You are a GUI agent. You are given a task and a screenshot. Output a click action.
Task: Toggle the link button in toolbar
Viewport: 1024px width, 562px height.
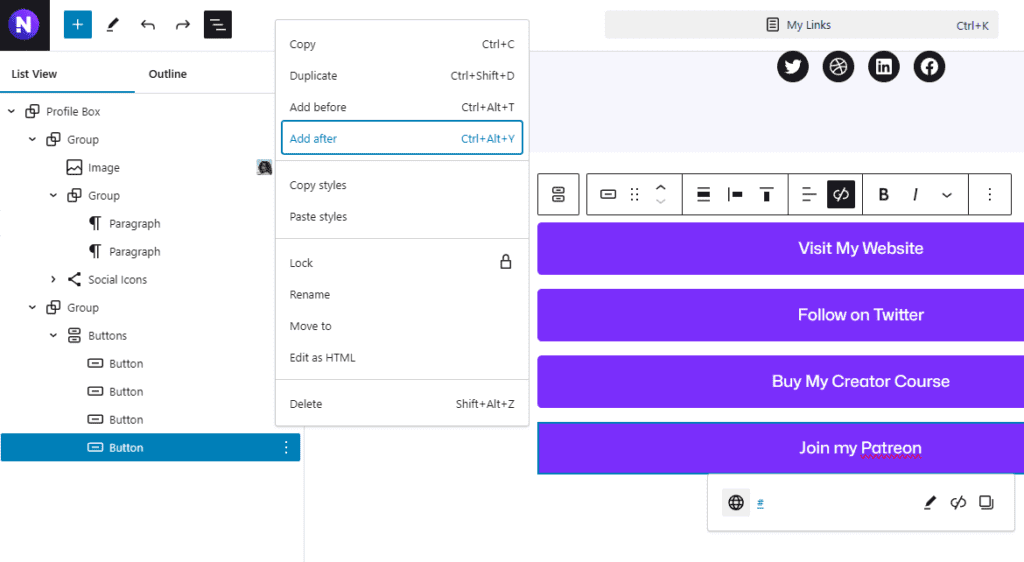(841, 194)
